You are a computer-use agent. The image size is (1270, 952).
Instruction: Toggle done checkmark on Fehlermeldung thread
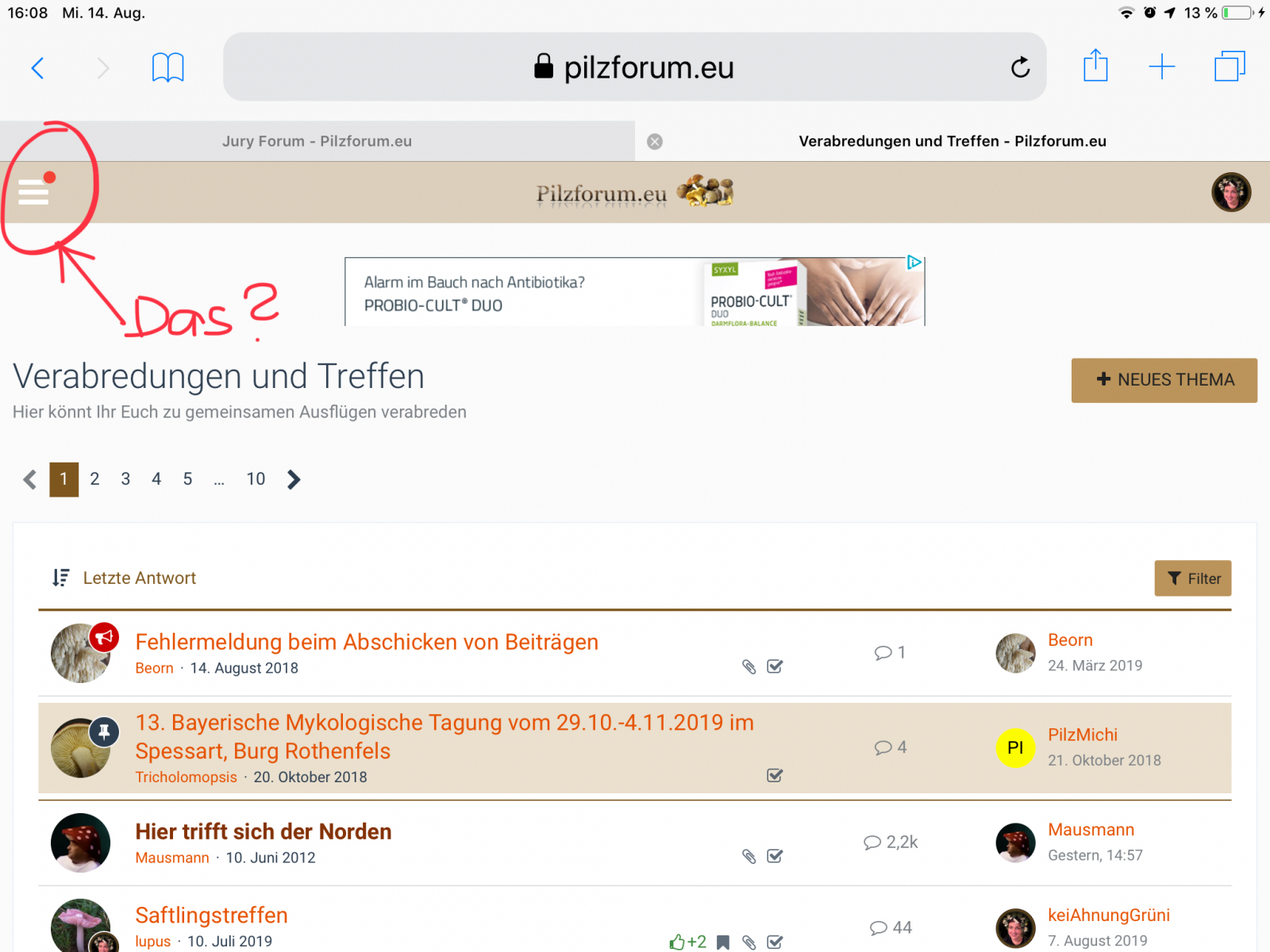pyautogui.click(x=775, y=666)
